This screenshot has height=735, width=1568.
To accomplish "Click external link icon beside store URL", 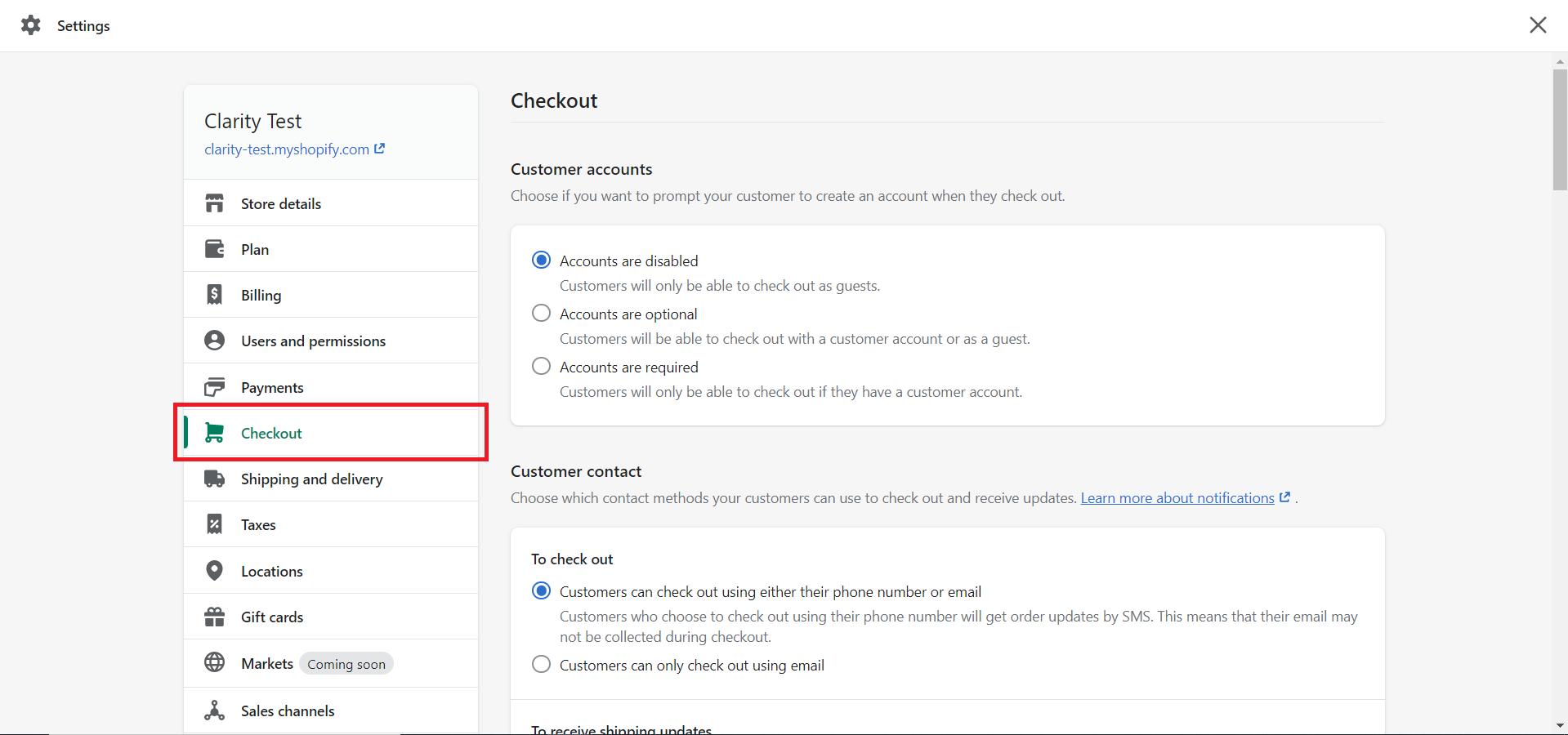I will click(x=379, y=149).
